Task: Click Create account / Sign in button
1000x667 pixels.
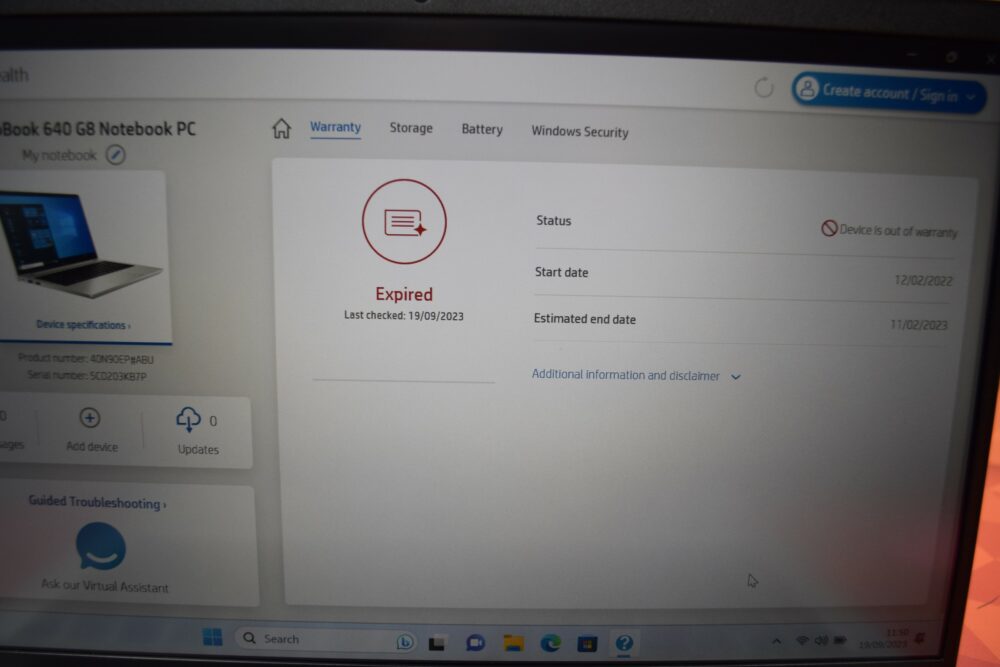Action: [x=889, y=93]
